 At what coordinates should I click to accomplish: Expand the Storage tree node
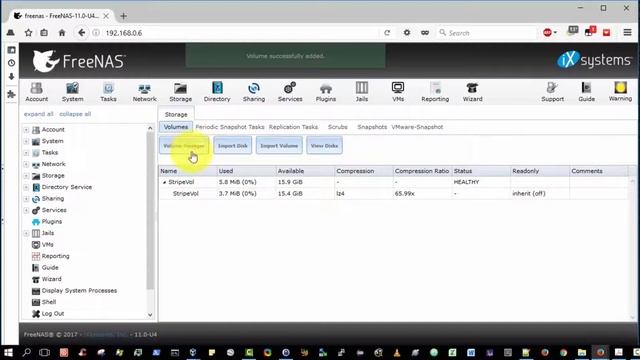coord(26,176)
